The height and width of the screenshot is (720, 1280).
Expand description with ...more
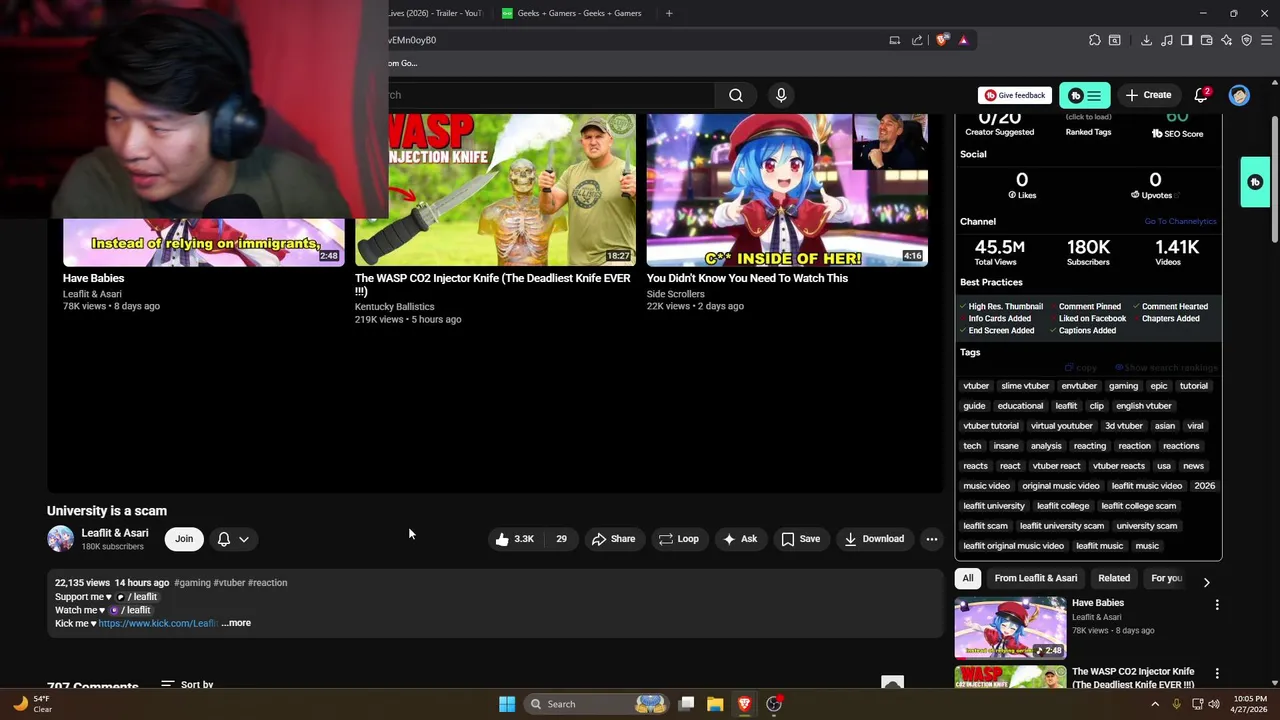point(236,623)
